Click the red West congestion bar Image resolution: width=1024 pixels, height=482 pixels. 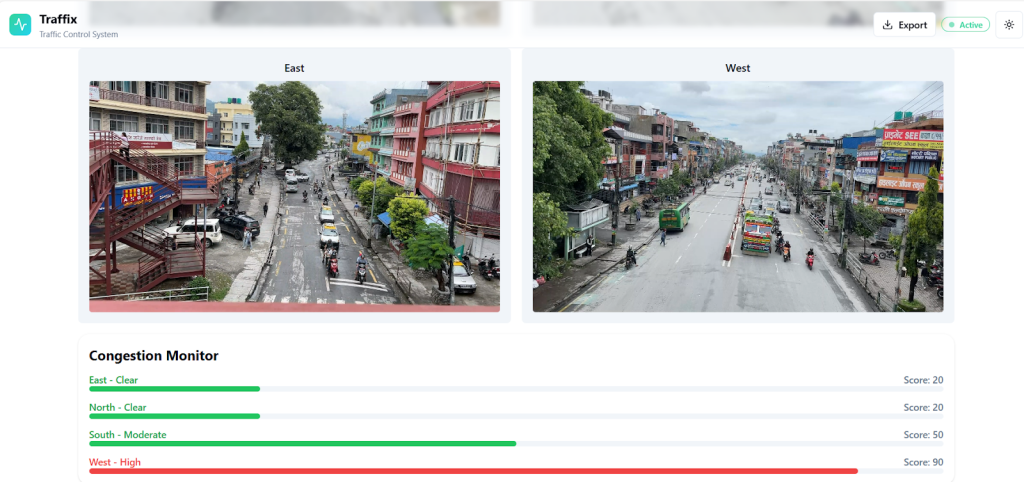[x=473, y=470]
